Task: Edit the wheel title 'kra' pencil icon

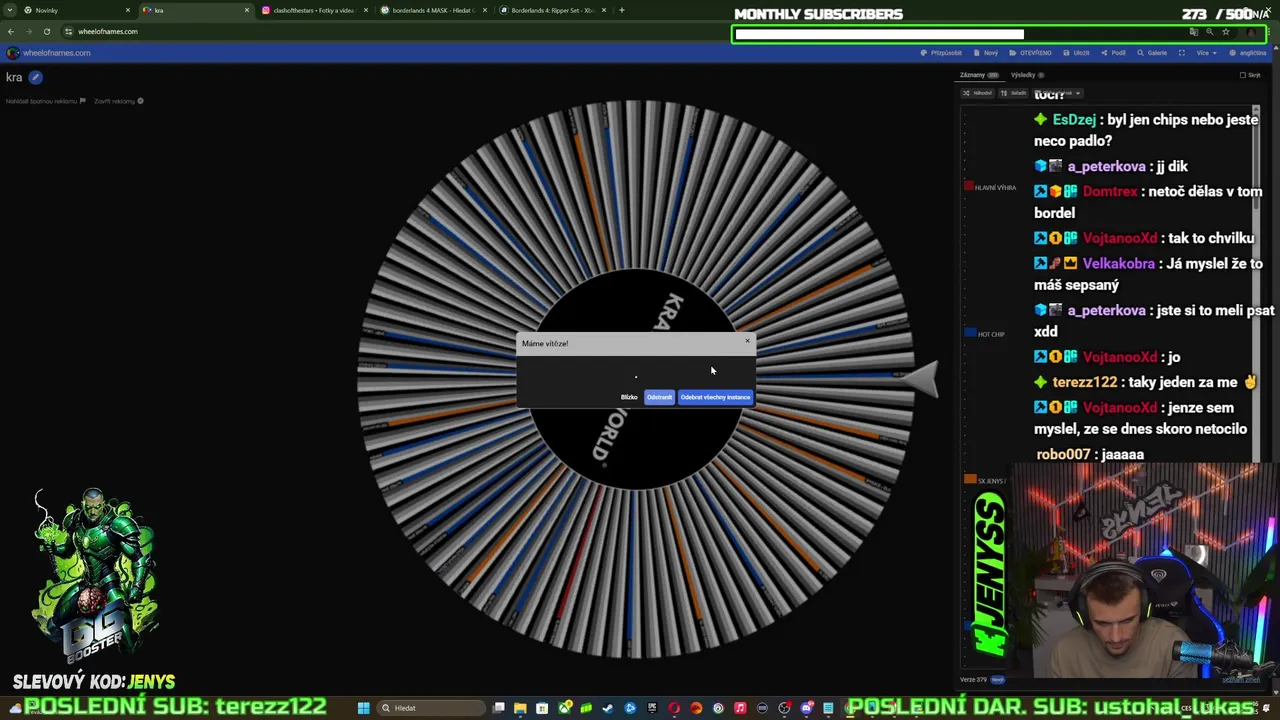Action: coord(35,77)
